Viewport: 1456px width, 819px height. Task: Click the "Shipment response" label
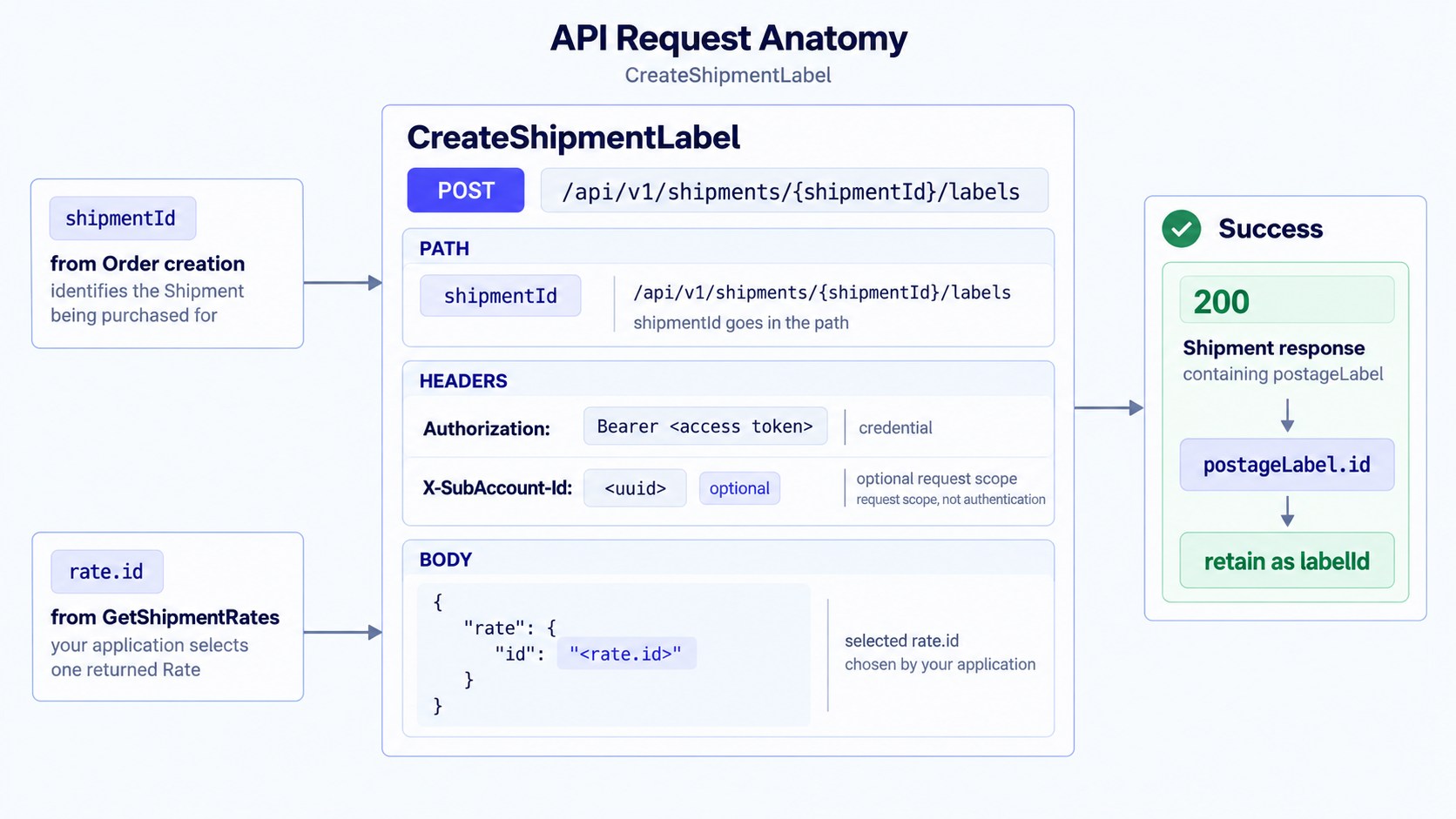pos(1274,348)
